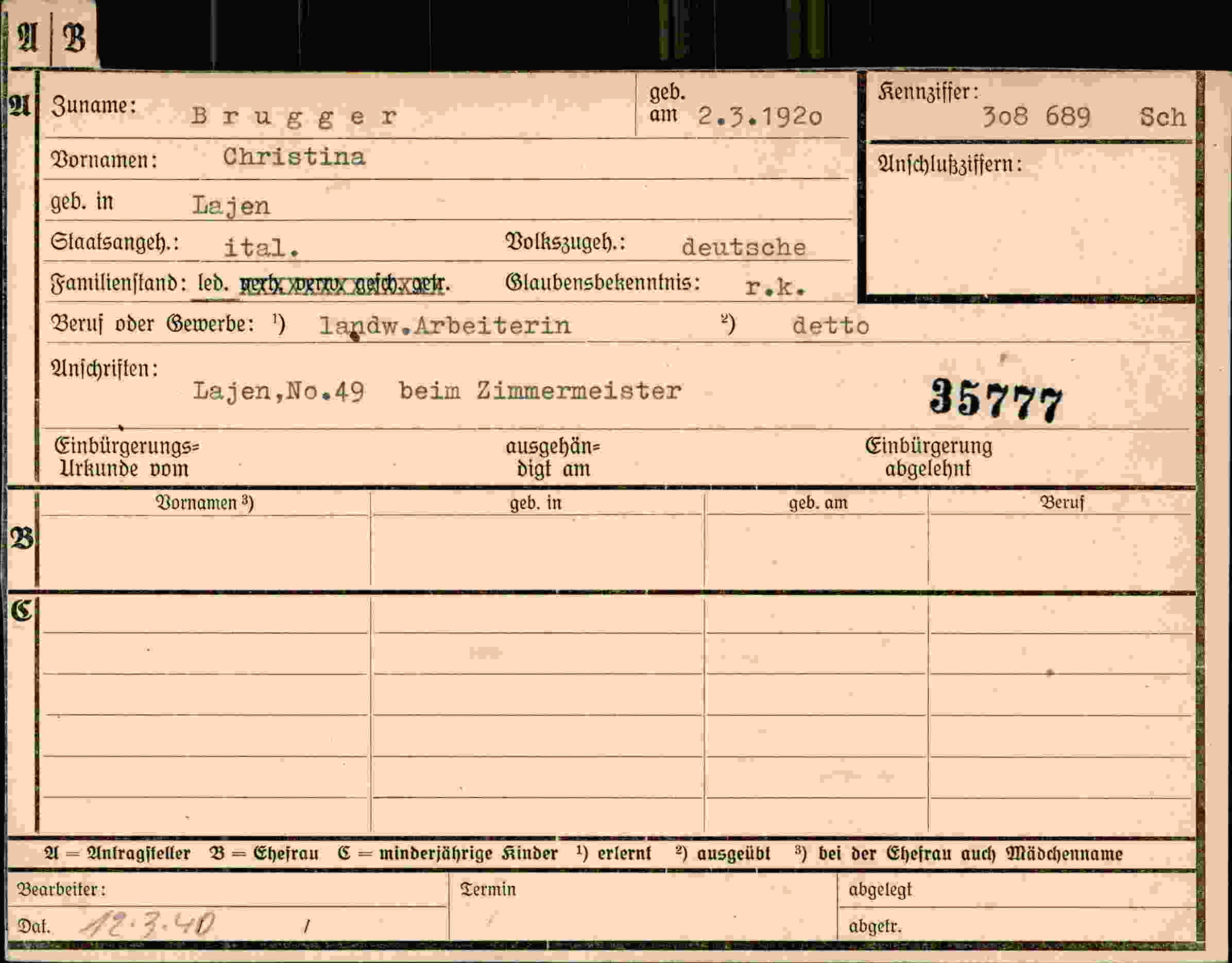The height and width of the screenshot is (963, 1232).
Task: Select the legend 'B = Ehefrau'
Action: 263,853
